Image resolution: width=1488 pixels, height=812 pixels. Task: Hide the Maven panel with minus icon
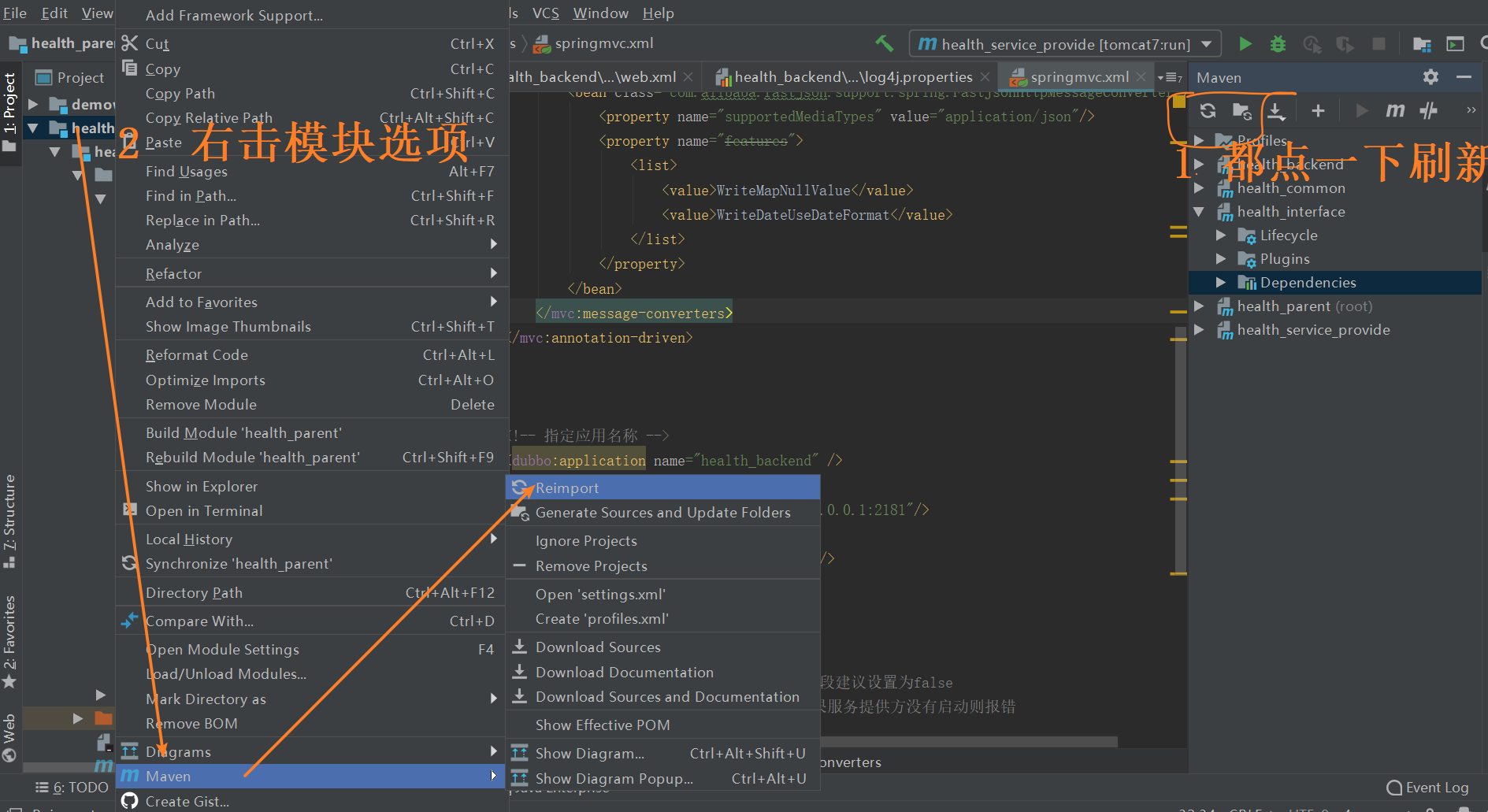tap(1464, 77)
